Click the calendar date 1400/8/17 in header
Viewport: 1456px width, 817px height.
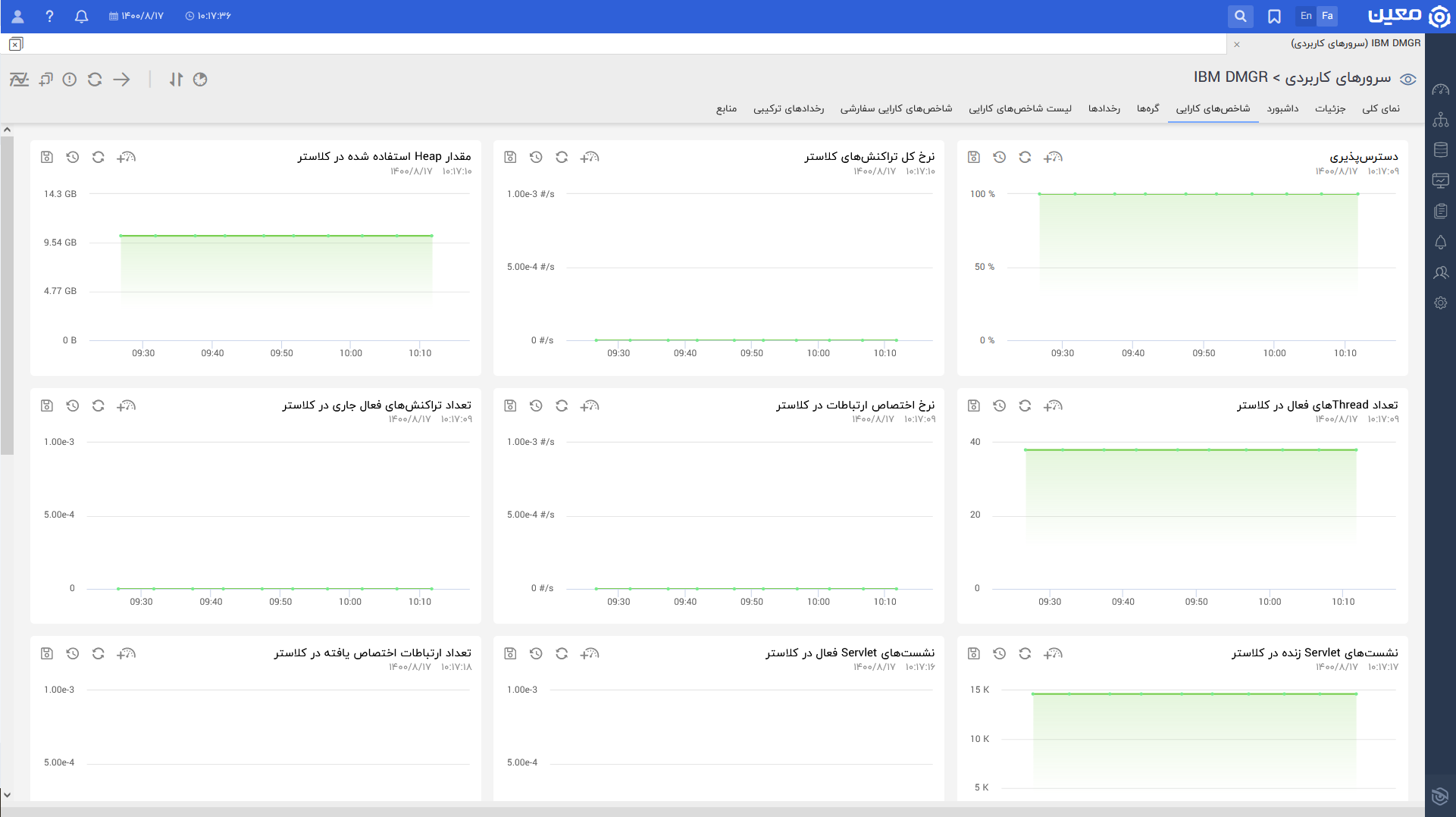pyautogui.click(x=136, y=16)
